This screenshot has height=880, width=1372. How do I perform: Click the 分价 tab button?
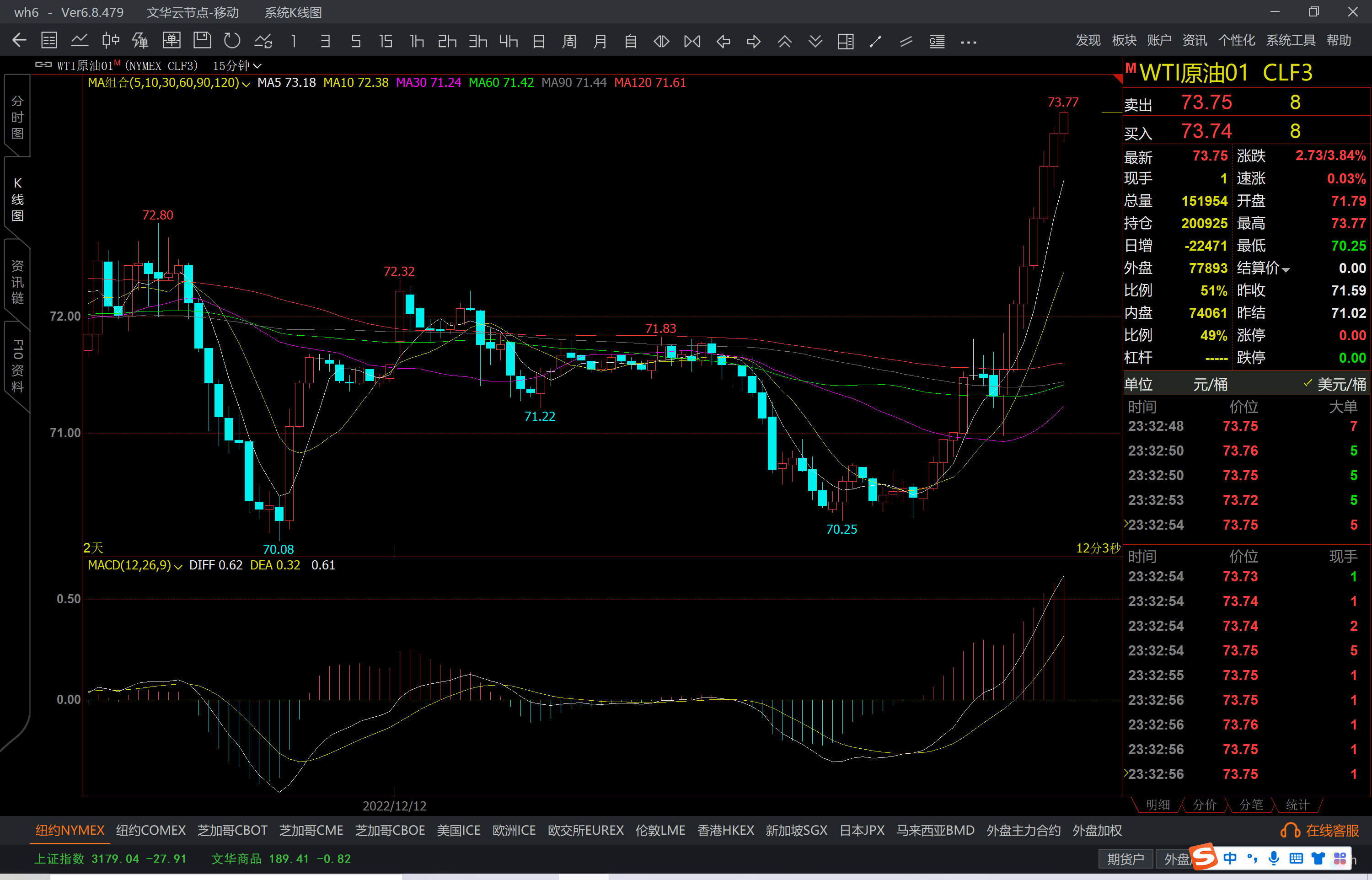coord(1205,805)
